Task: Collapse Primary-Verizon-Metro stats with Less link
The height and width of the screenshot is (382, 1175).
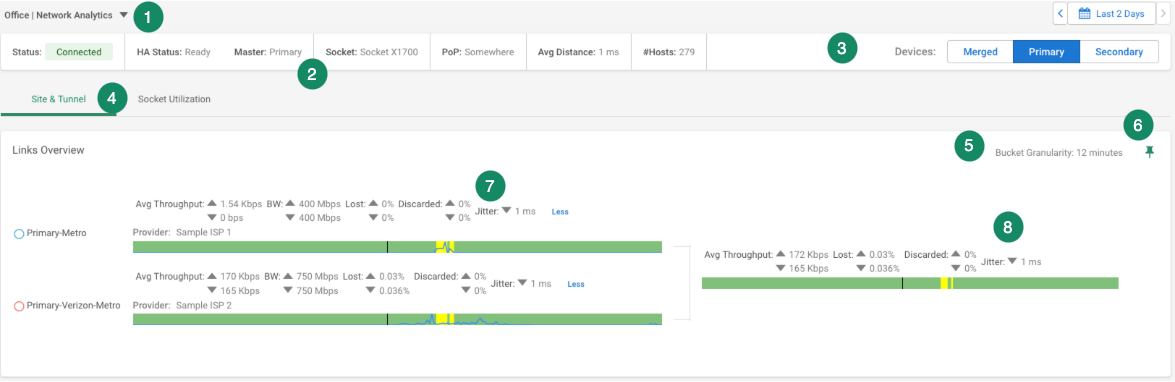Action: (576, 284)
